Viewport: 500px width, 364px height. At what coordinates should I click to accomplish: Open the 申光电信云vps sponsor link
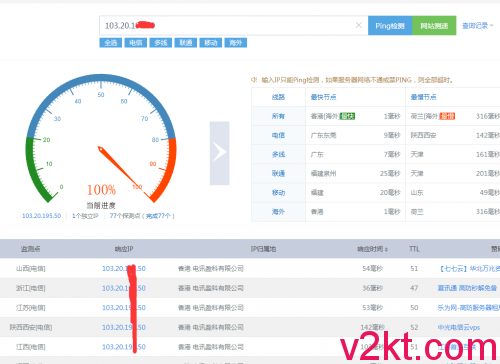(x=459, y=328)
